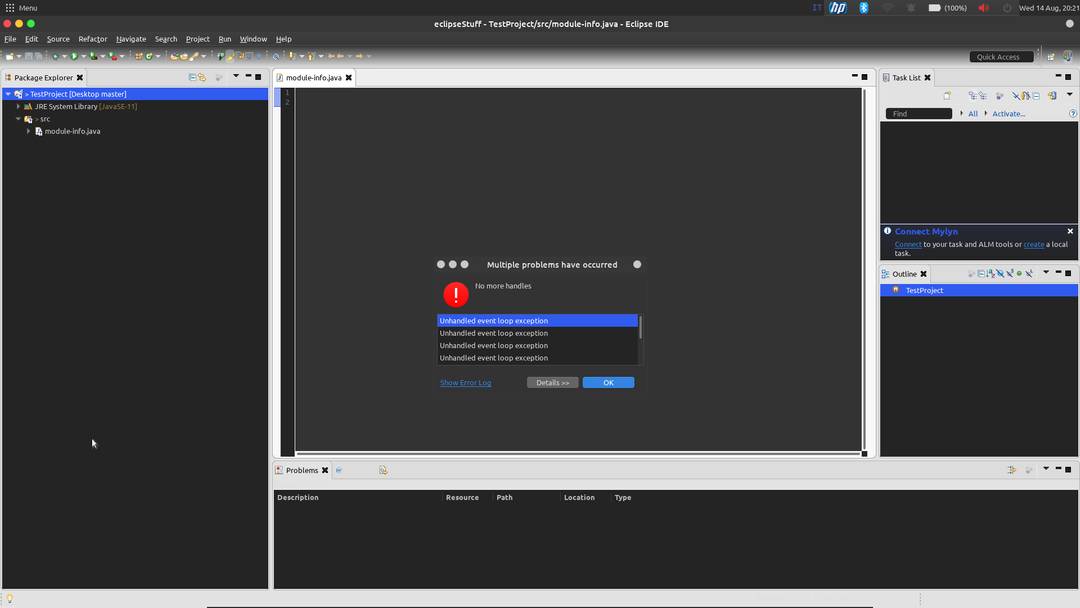The image size is (1080, 608).
Task: Open the Navigate menu
Action: [131, 39]
